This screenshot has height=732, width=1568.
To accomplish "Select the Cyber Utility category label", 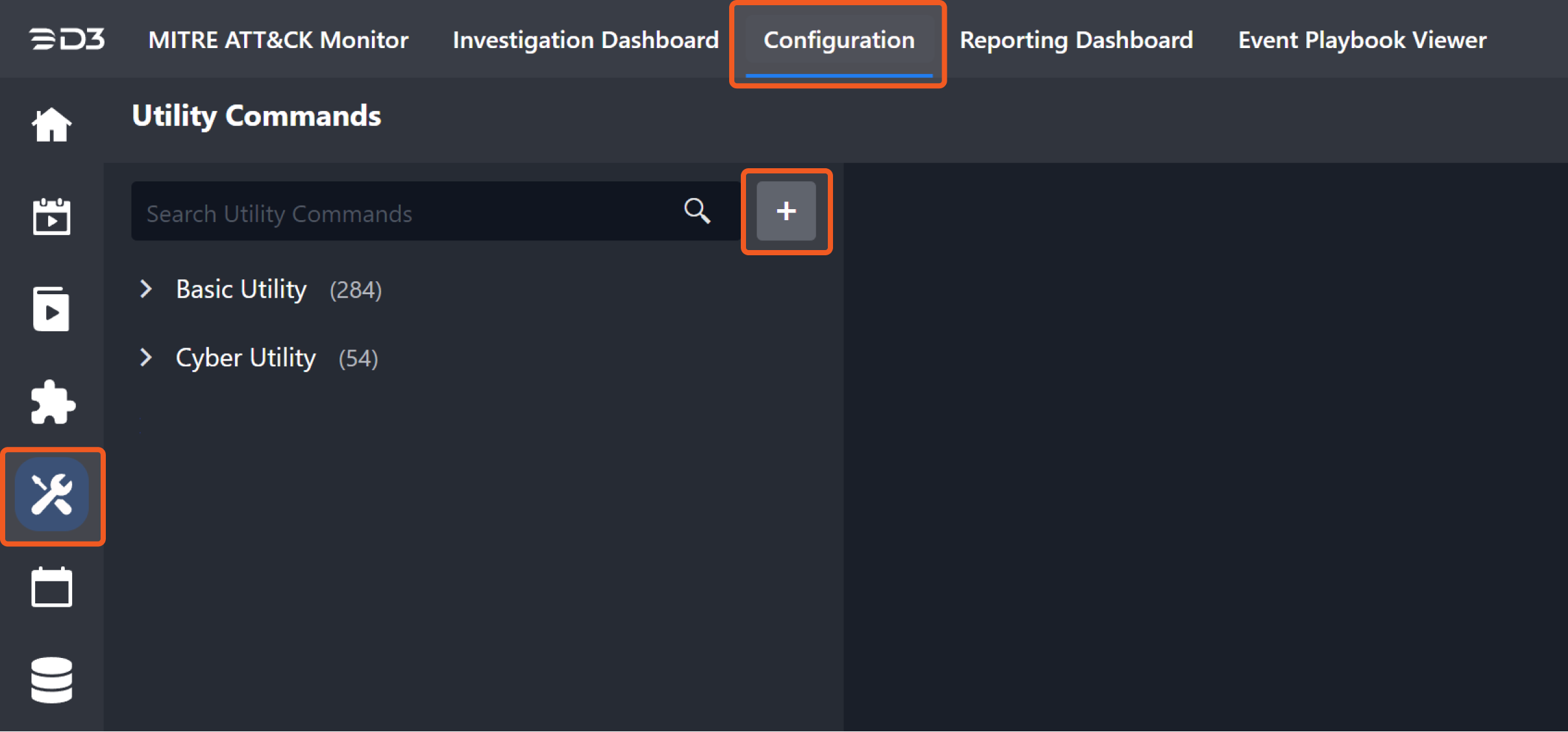I will point(246,358).
